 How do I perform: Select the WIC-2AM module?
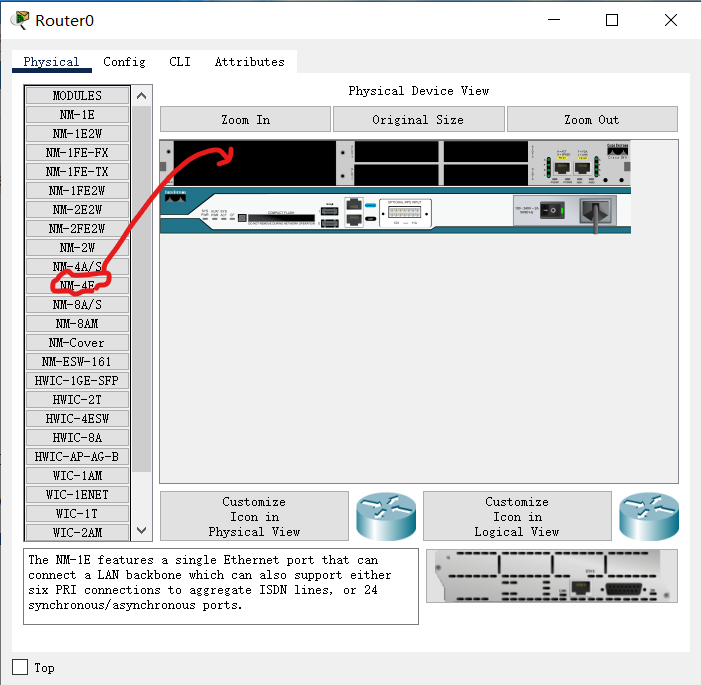pyautogui.click(x=77, y=533)
